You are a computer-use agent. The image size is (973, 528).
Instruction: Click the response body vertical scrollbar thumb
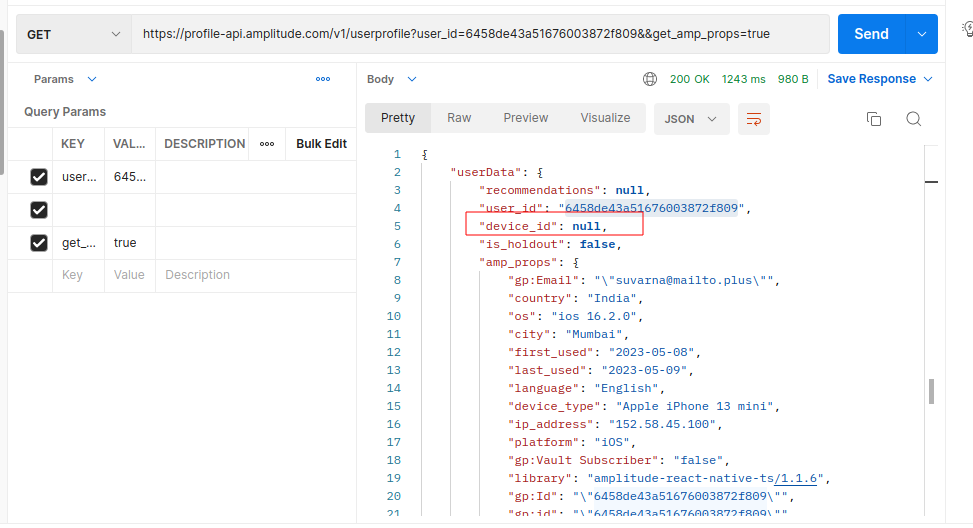tap(932, 391)
